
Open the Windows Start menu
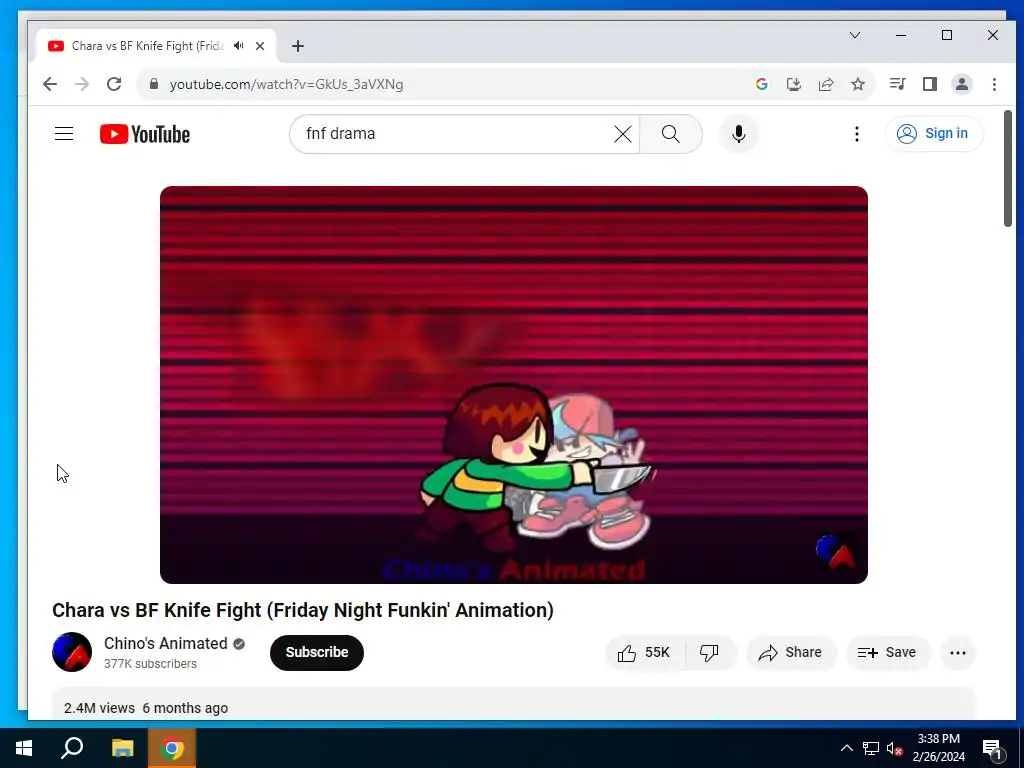[x=24, y=748]
